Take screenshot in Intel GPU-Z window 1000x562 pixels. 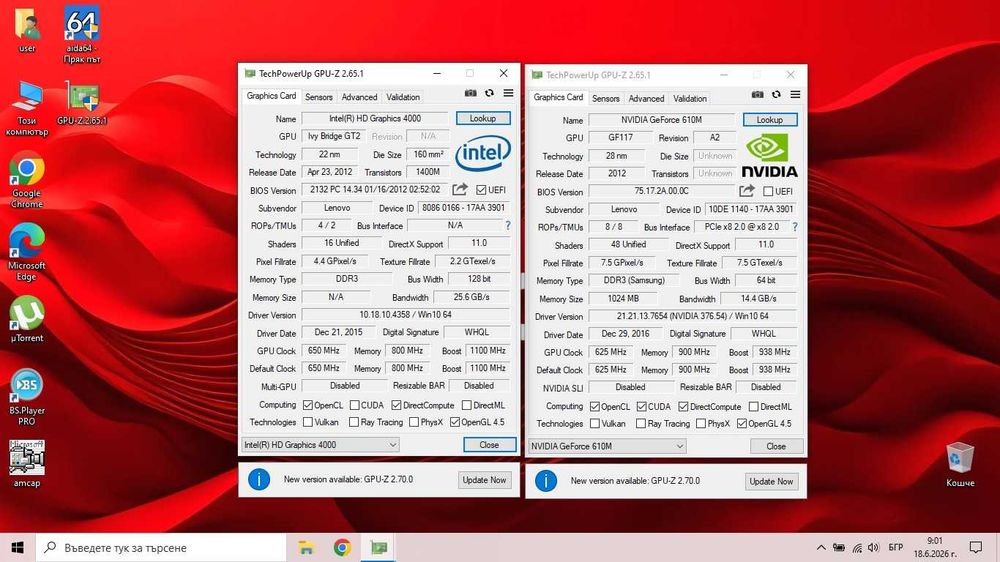tap(471, 93)
